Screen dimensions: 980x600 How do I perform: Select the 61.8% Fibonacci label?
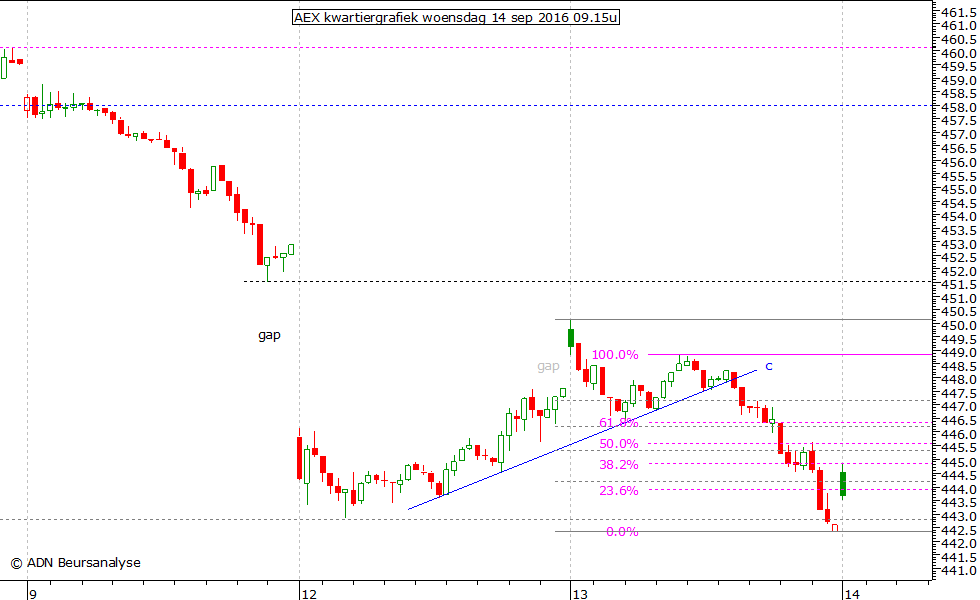[x=619, y=423]
